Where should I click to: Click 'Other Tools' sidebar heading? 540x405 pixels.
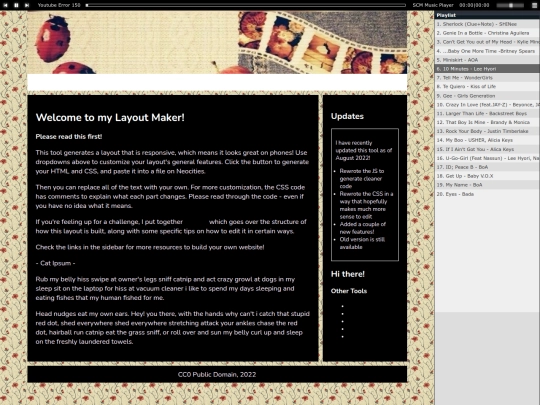(349, 291)
